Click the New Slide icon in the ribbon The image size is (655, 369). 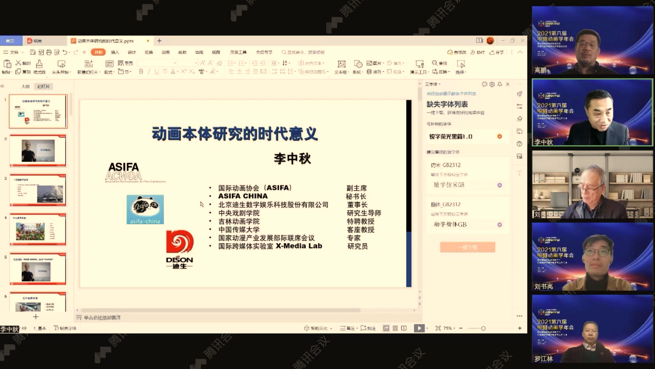point(89,64)
